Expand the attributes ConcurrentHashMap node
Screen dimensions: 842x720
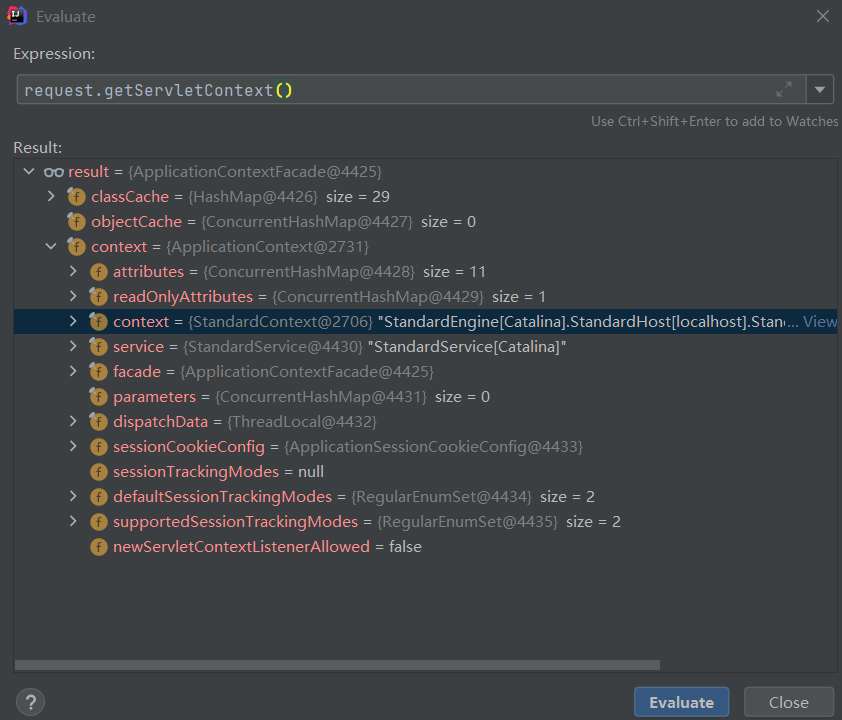(73, 272)
